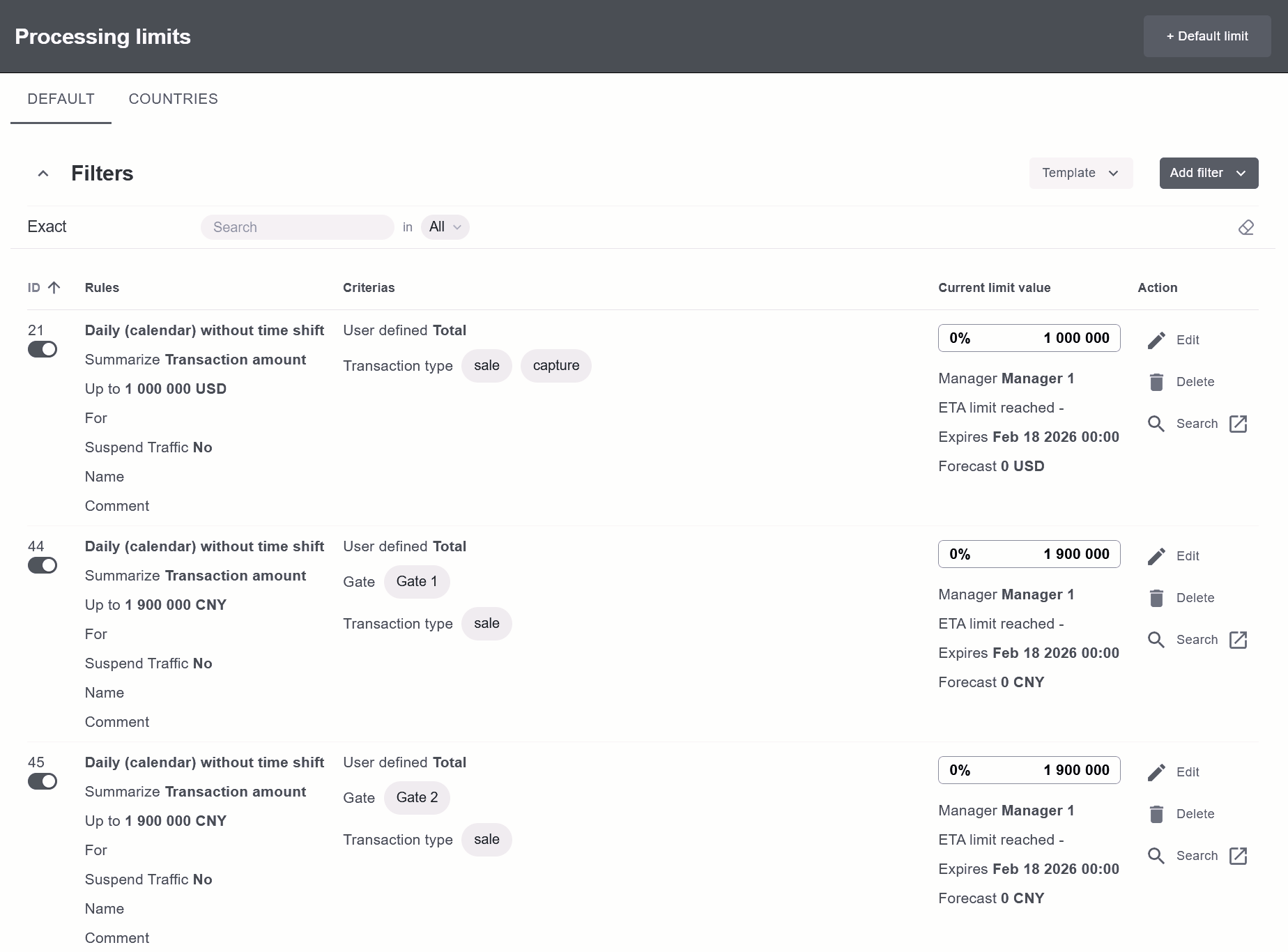Open limit 45 external link icon
Screen dimensions: 1288x952
coord(1238,856)
